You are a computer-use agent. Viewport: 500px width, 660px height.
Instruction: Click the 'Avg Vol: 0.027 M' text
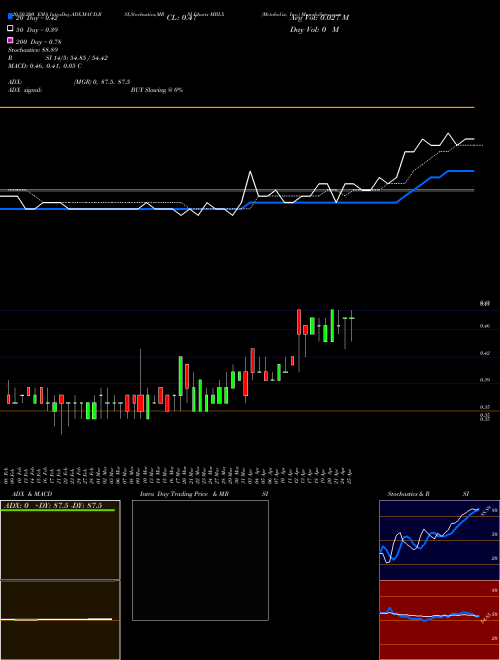(x=319, y=18)
